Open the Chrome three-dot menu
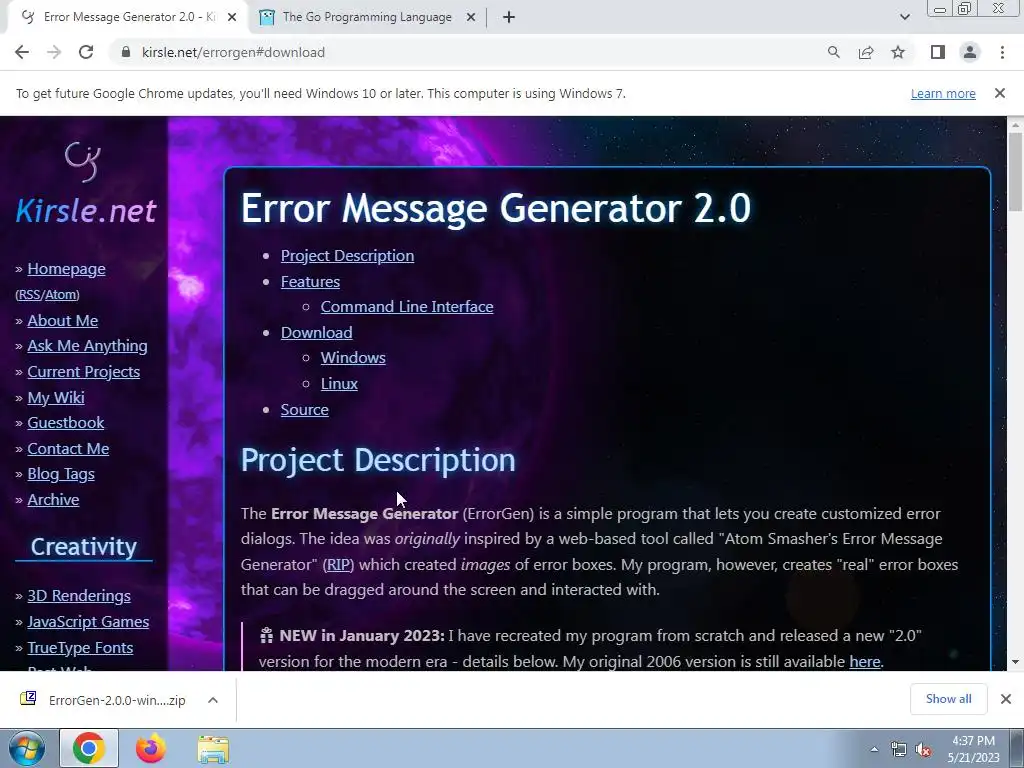The image size is (1024, 768). tap(1002, 52)
